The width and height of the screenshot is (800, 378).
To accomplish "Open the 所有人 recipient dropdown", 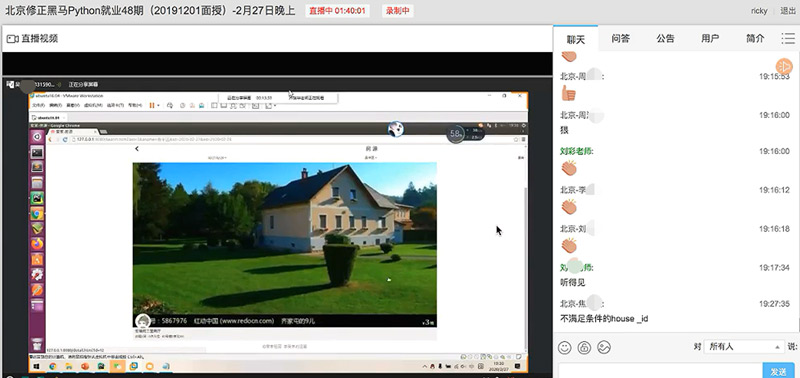I will 744,346.
